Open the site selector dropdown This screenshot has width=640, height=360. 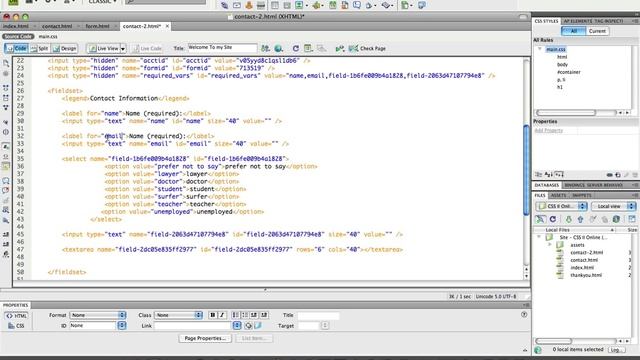561,206
